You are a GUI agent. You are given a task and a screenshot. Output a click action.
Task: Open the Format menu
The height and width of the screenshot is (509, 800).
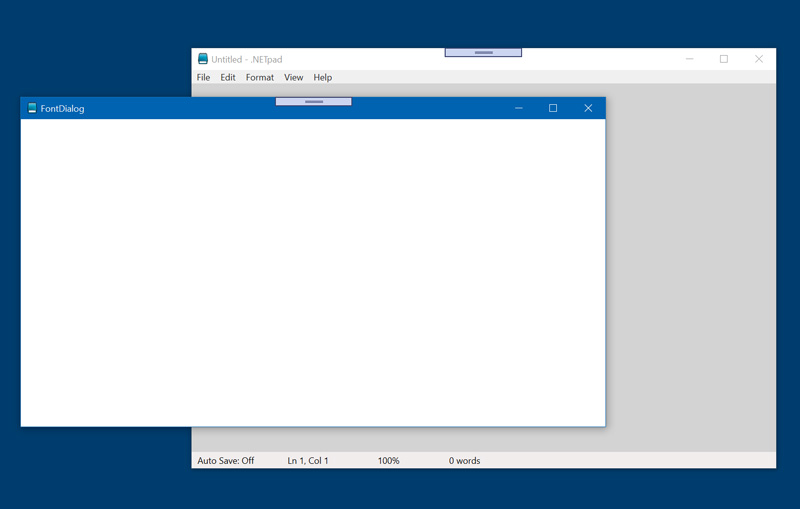click(259, 77)
